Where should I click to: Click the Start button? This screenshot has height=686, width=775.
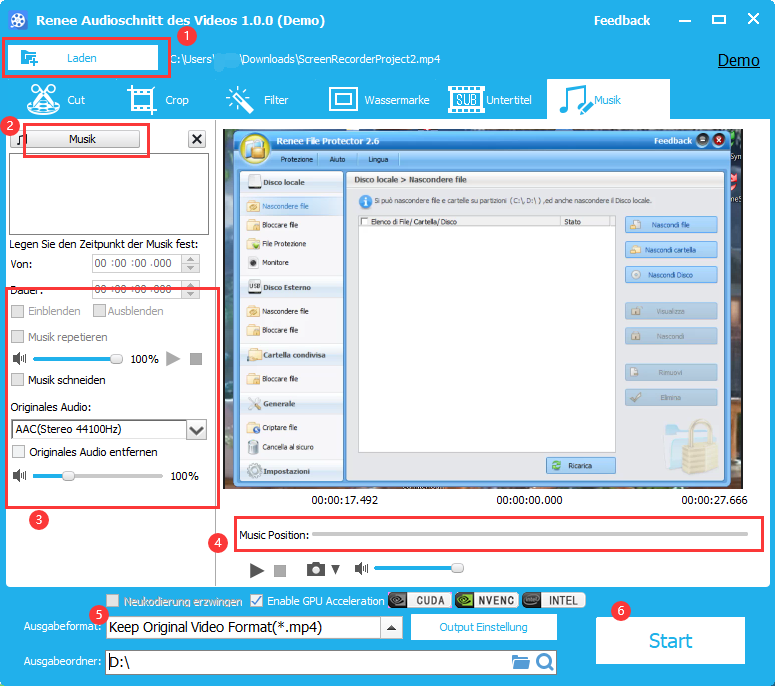coord(670,641)
